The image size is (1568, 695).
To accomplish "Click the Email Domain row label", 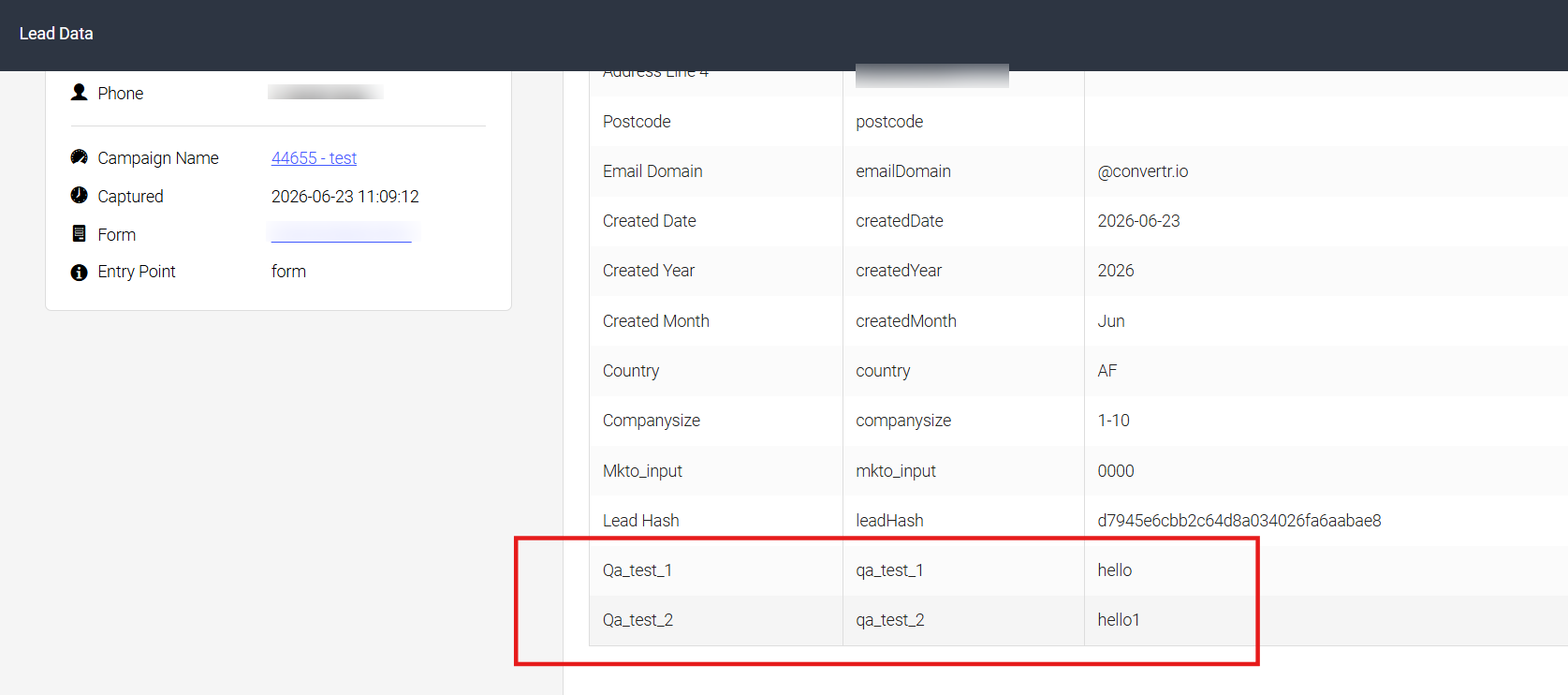I will [x=652, y=171].
